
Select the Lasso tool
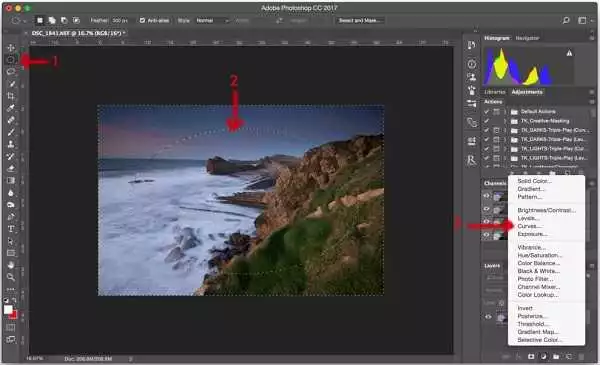[11, 72]
